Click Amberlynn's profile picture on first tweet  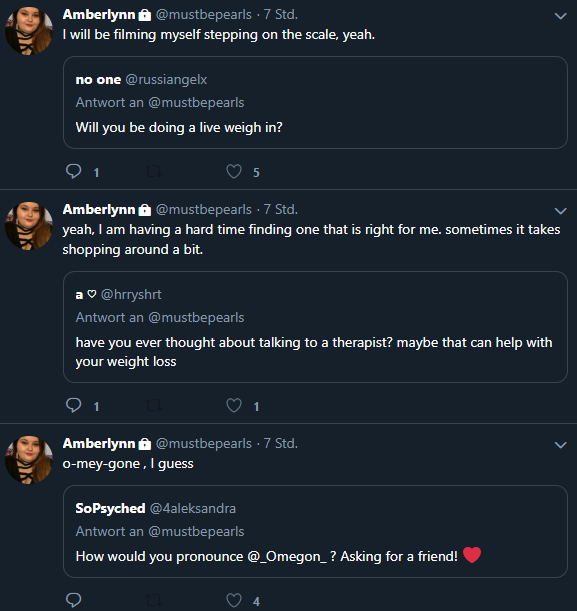29,31
